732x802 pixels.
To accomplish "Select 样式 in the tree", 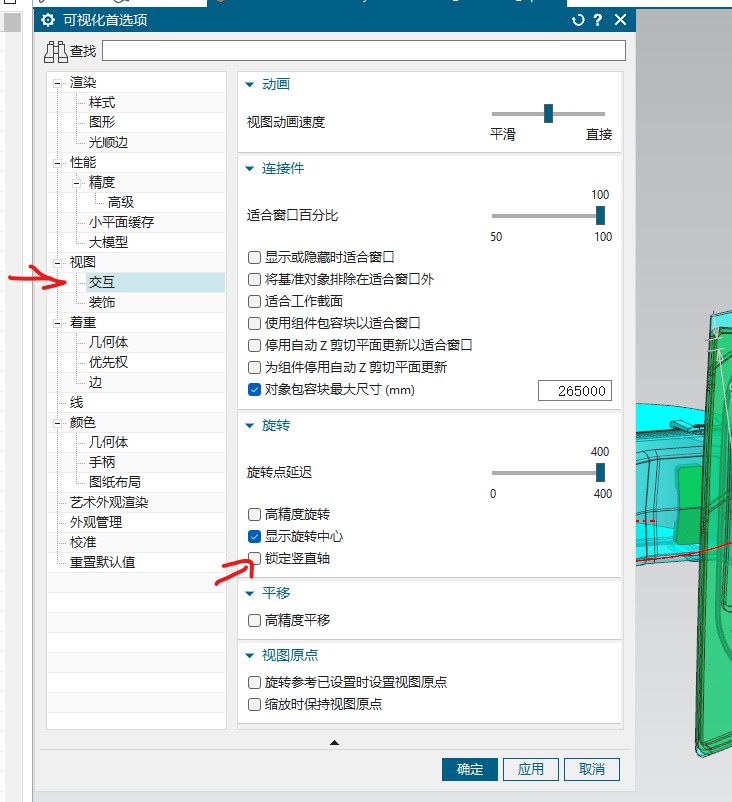I will click(102, 102).
